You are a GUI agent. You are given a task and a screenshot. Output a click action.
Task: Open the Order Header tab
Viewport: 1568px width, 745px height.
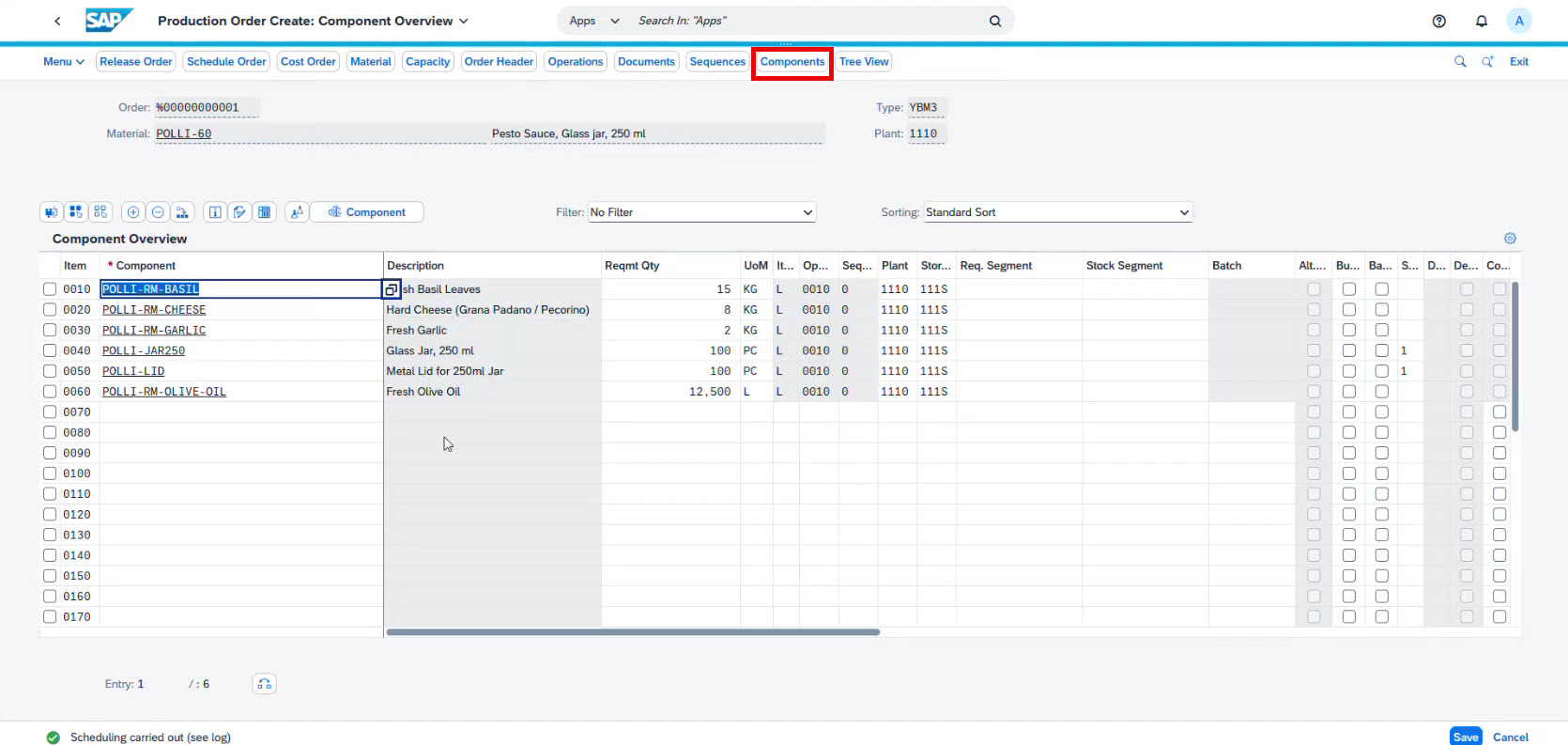click(499, 61)
